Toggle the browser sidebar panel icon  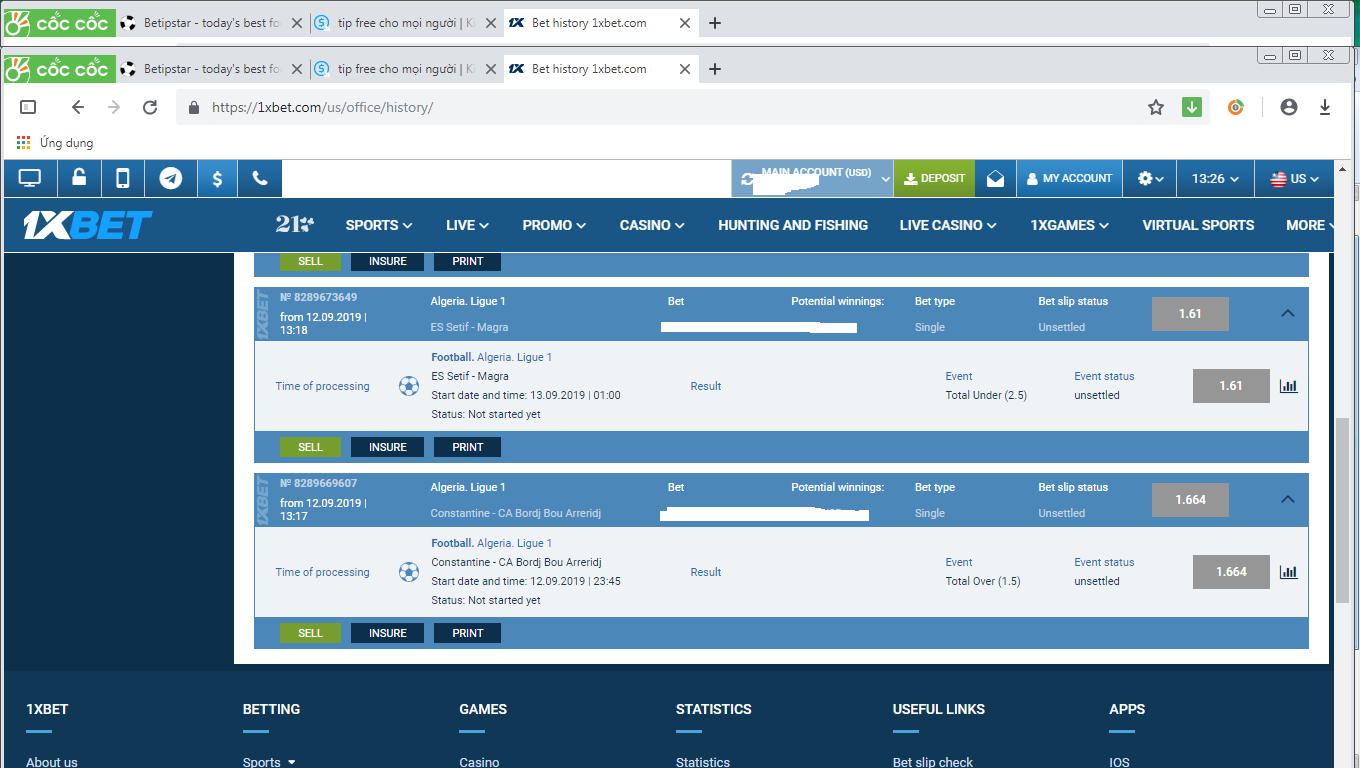click(x=28, y=107)
